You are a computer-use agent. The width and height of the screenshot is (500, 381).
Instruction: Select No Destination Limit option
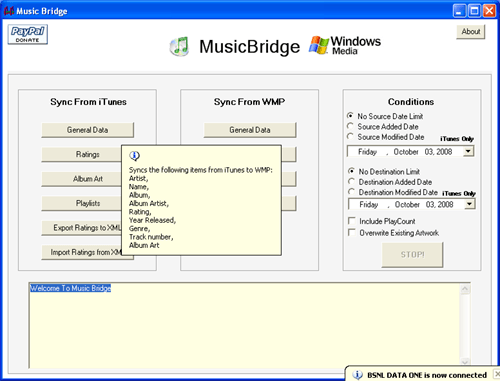384,172
